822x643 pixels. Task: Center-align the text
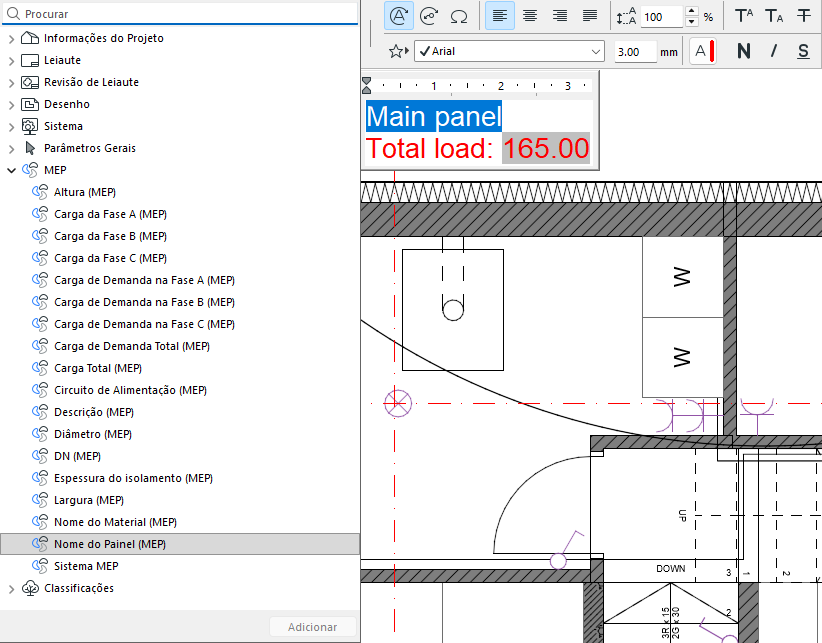point(530,16)
